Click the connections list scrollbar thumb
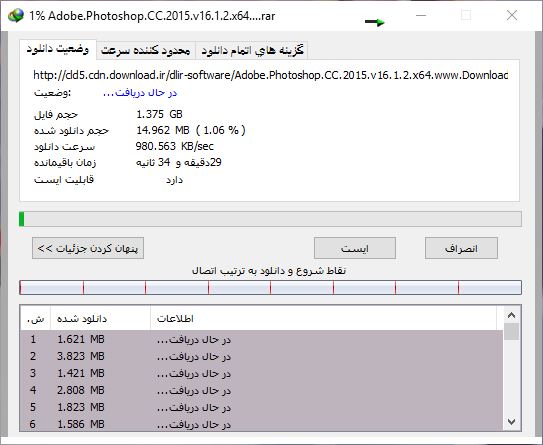This screenshot has width=543, height=445. (511, 332)
